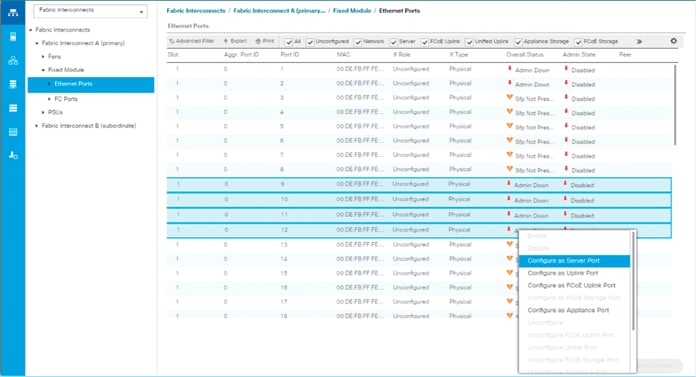
Task: Sort by the Admin State column header
Action: (579, 55)
